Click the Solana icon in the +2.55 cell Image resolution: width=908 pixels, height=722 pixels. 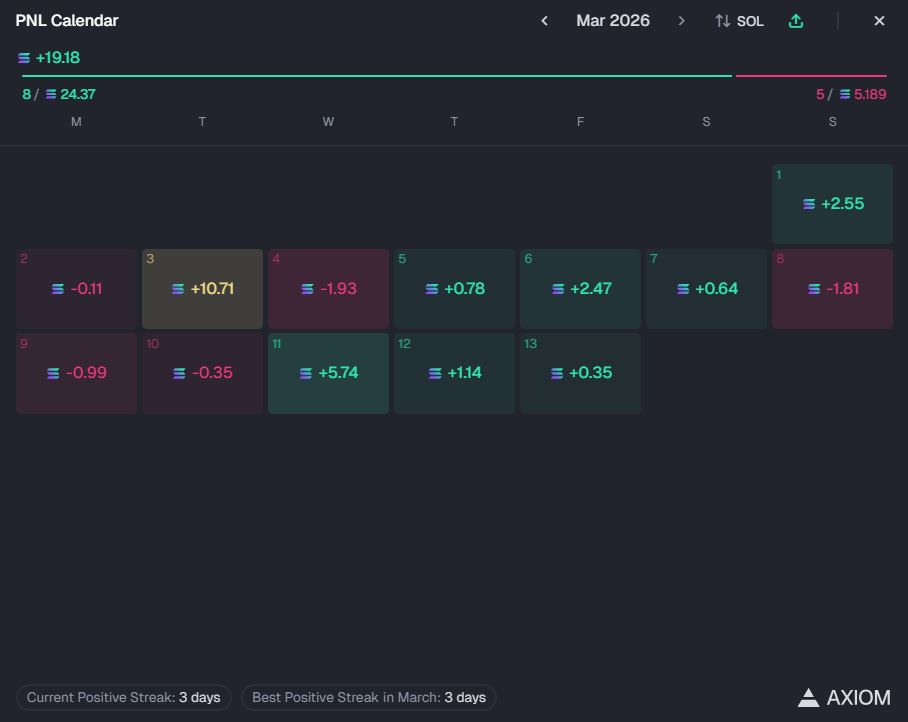809,204
